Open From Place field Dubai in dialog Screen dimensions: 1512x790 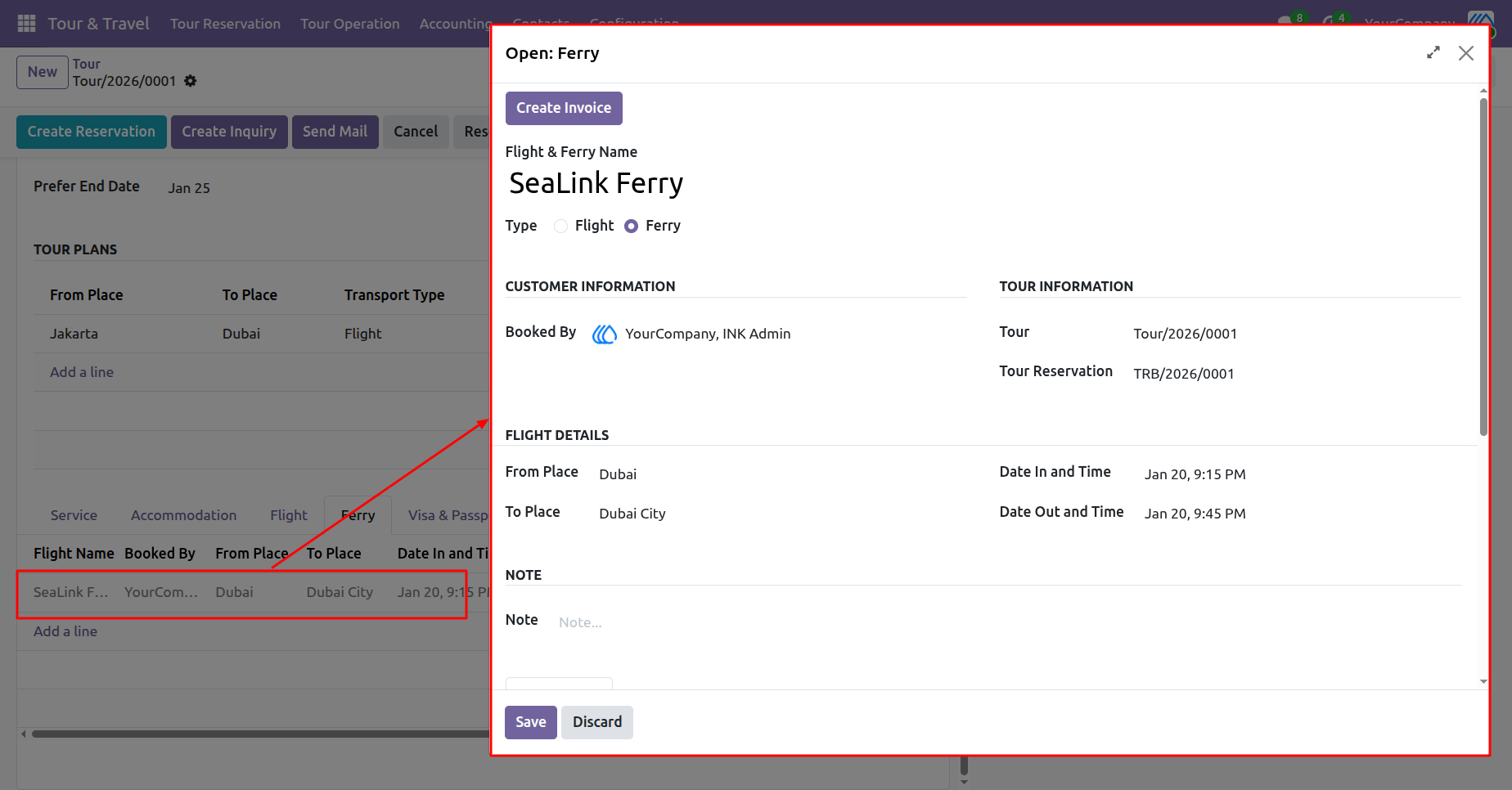pyautogui.click(x=618, y=474)
